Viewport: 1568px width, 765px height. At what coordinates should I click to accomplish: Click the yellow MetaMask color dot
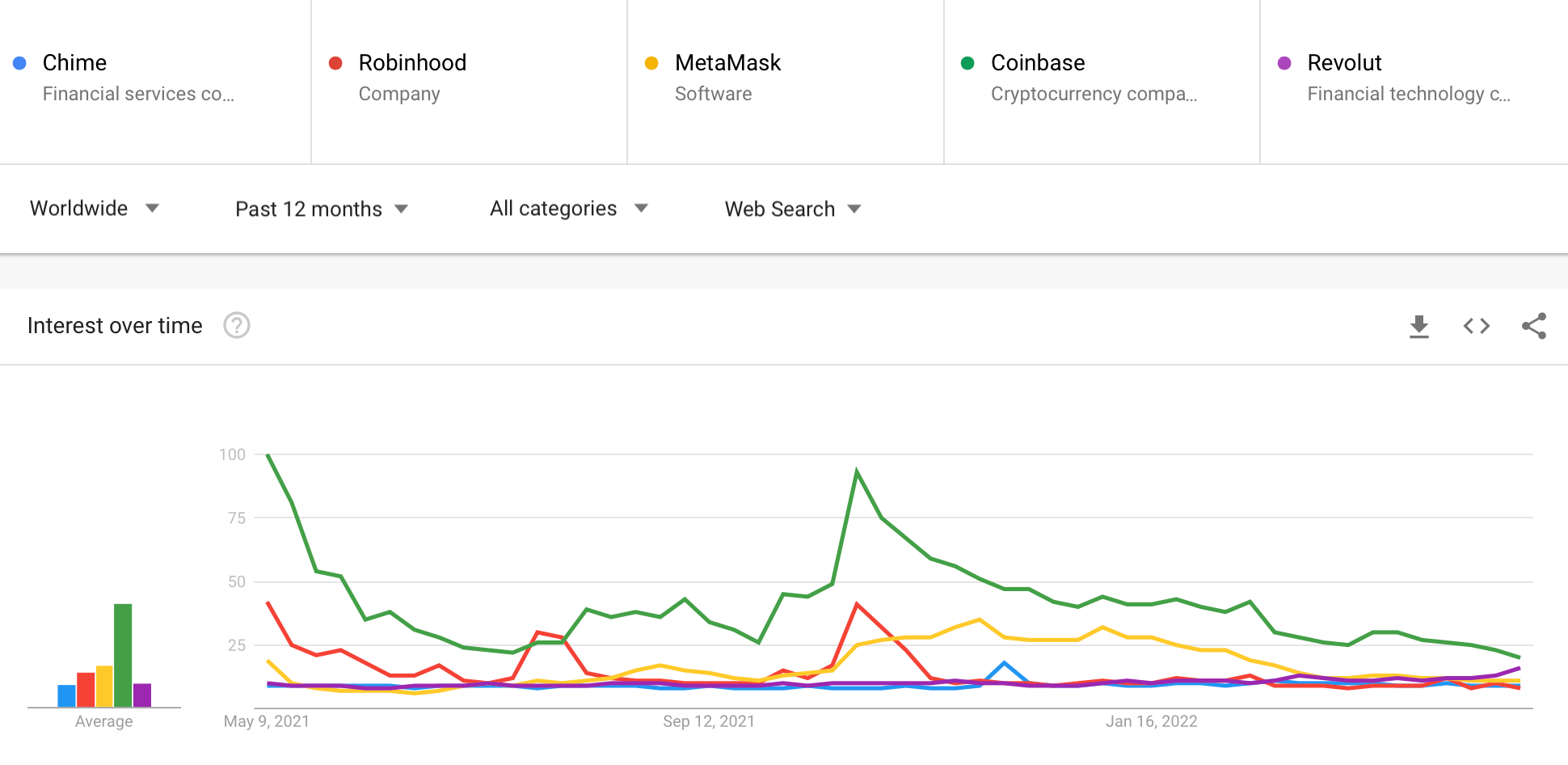click(651, 63)
